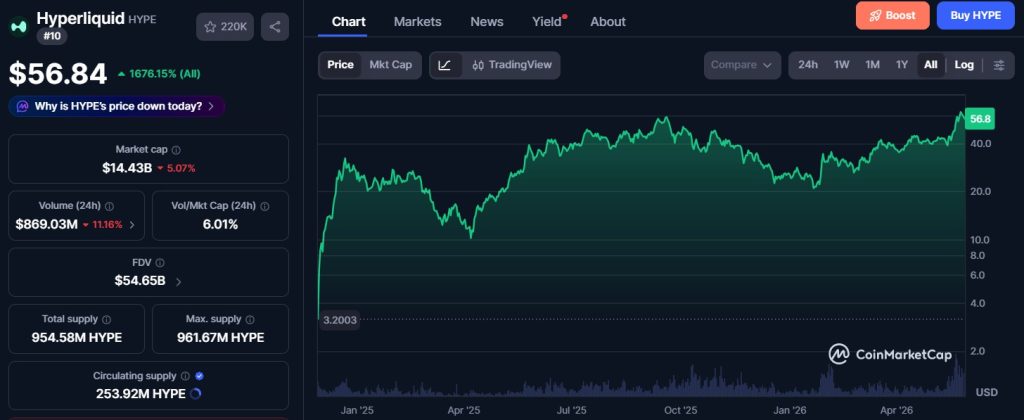
Task: Switch to TradingView candlestick chart
Action: [511, 65]
